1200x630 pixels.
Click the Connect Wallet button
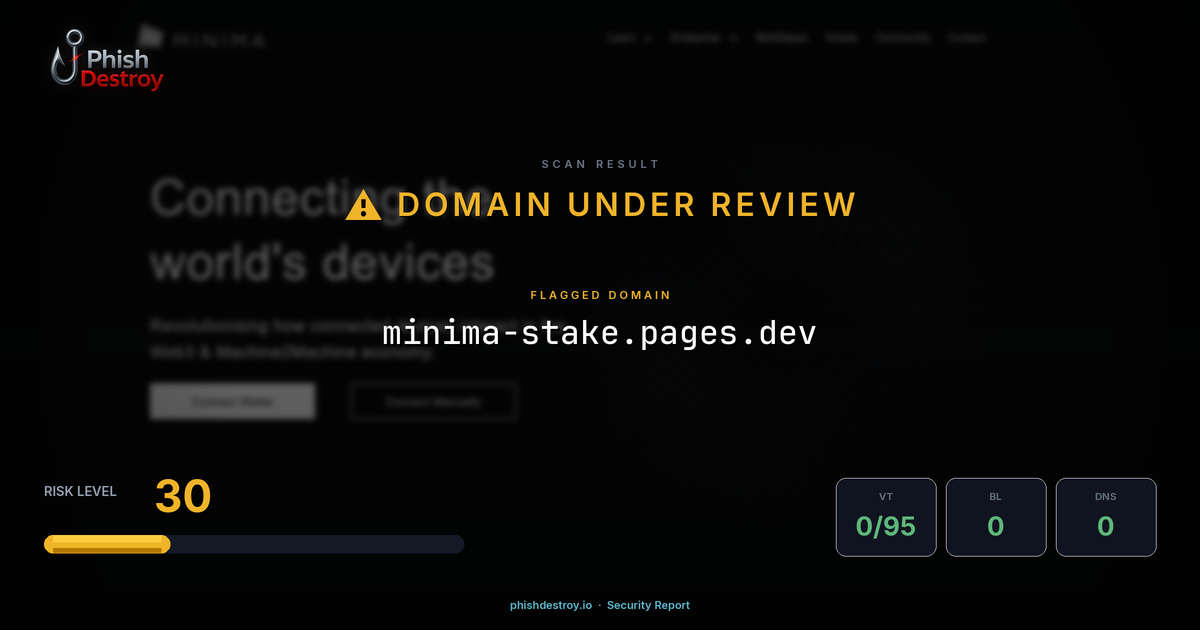[232, 401]
